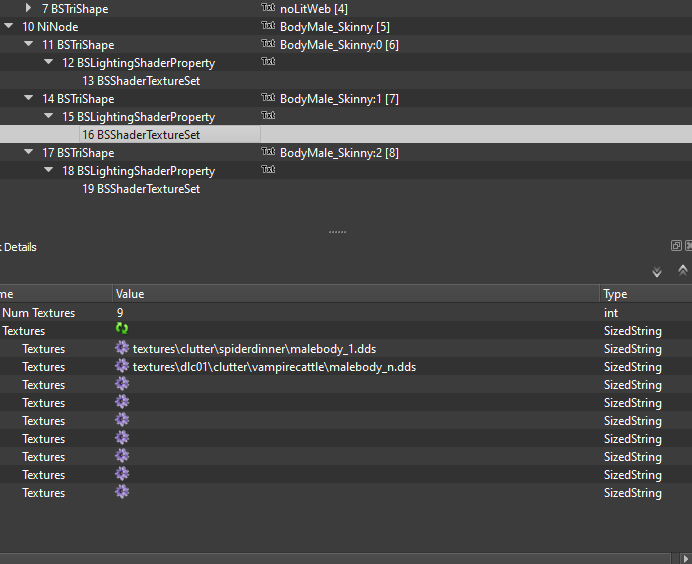The image size is (692, 564).
Task: Click the int type cell
Action: coord(611,313)
